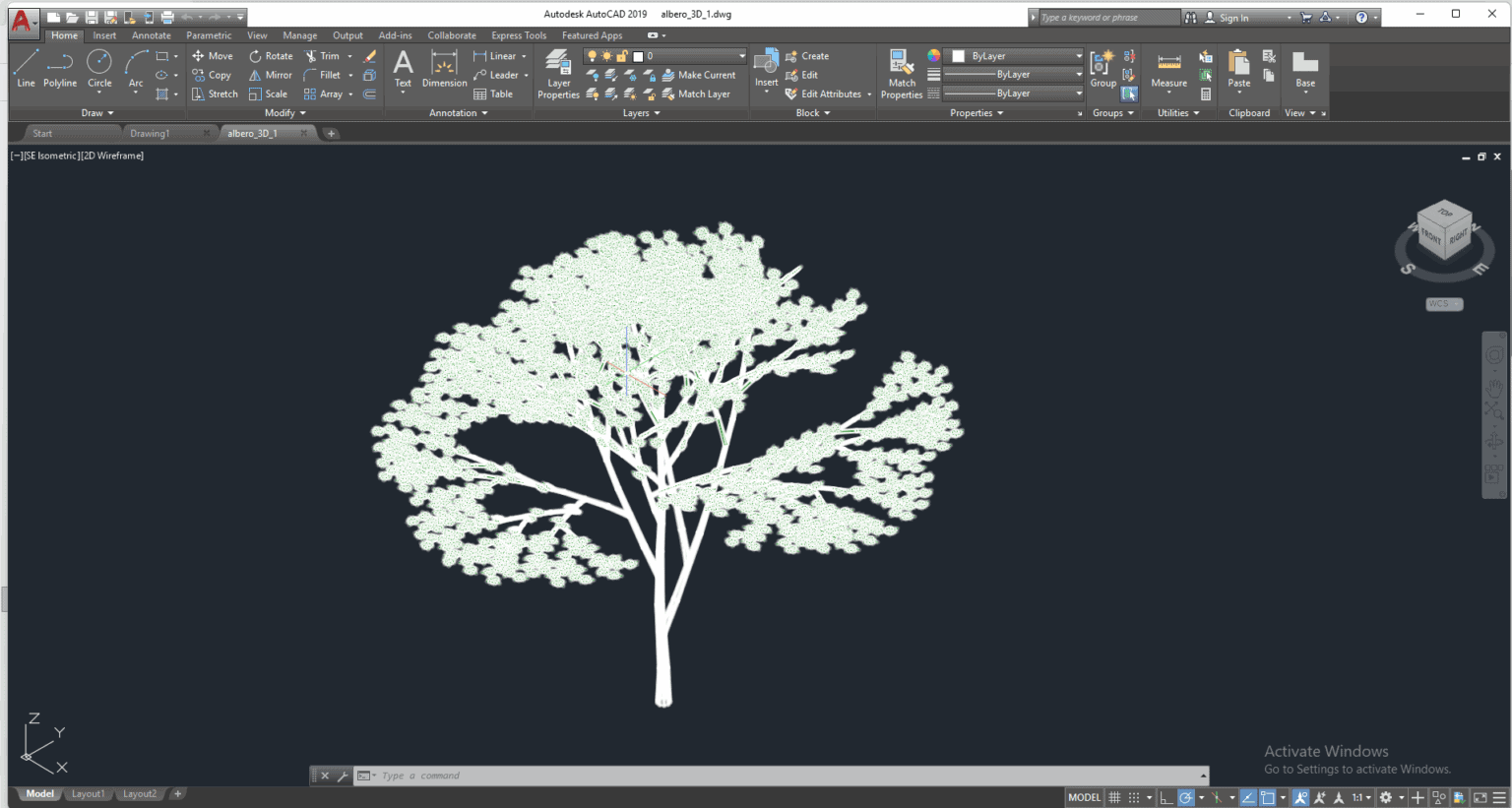Activate the Move command
This screenshot has height=808, width=1512.
coord(213,55)
